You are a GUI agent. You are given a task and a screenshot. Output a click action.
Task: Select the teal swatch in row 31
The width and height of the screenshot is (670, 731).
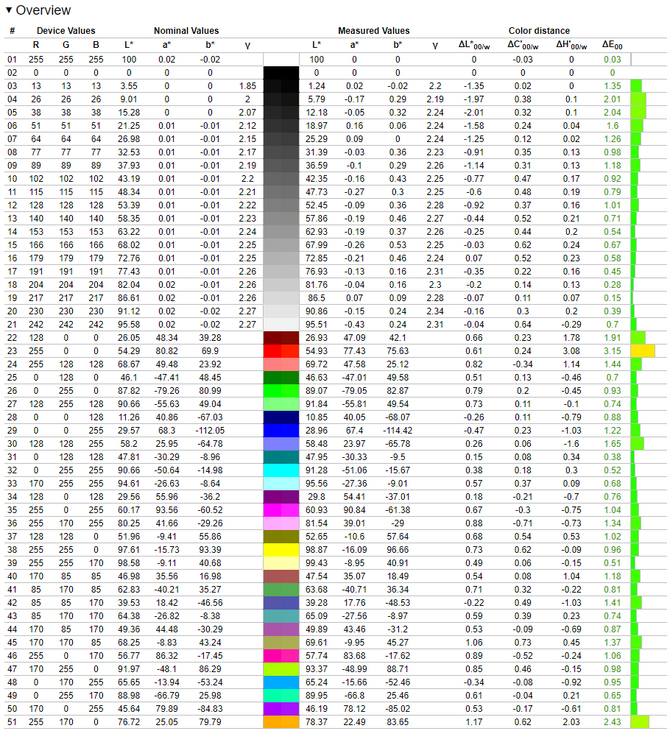[x=281, y=457]
